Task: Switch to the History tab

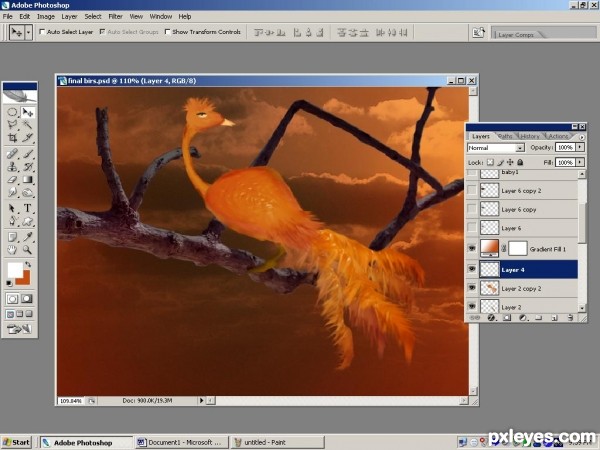Action: click(x=530, y=136)
